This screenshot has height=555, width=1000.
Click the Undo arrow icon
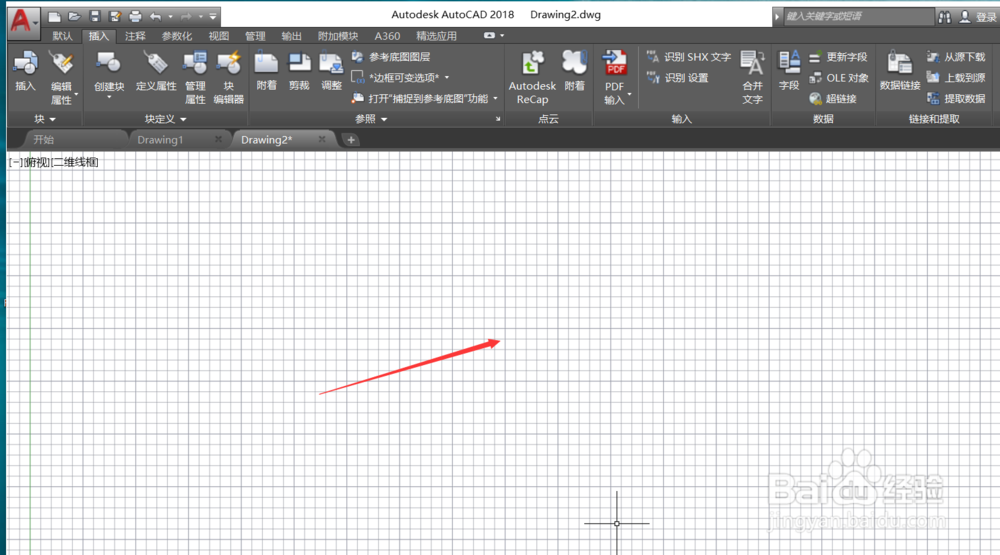coord(156,17)
